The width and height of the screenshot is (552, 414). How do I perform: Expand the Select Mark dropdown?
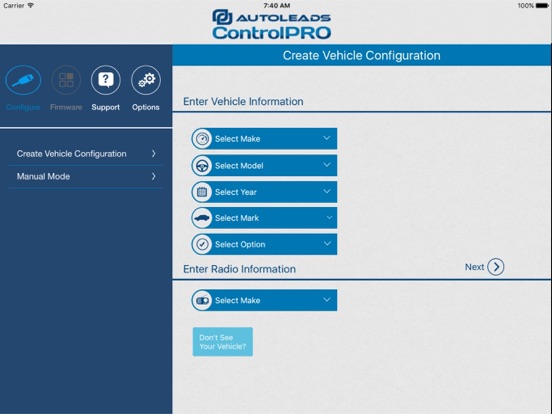(x=264, y=218)
